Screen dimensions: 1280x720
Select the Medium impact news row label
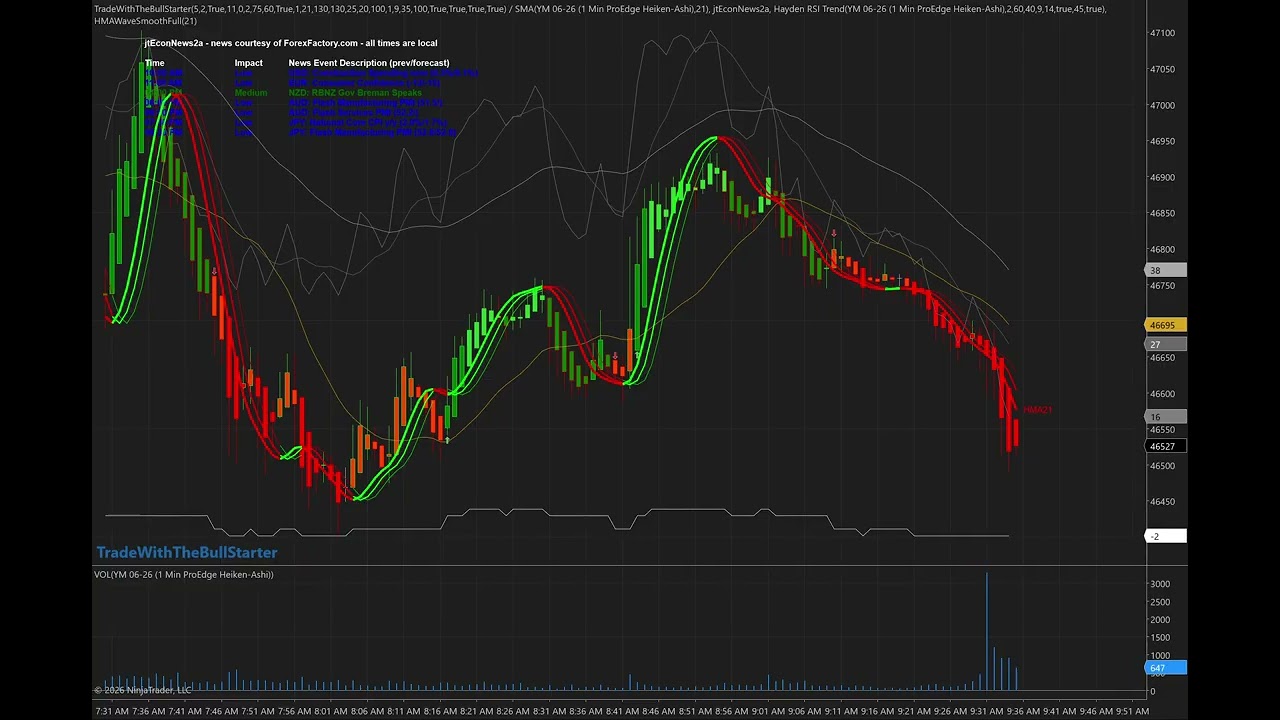251,93
